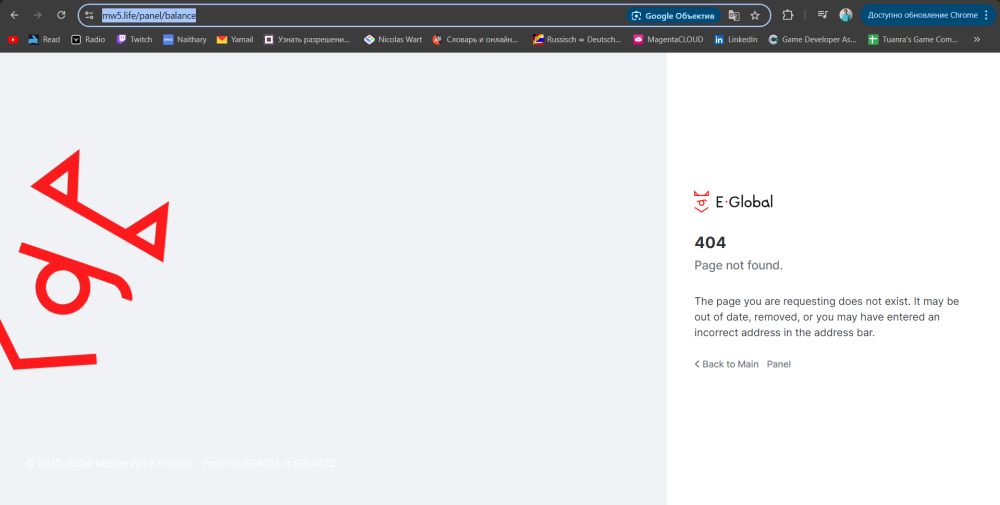Click the Back to Main link
Image resolution: width=1000 pixels, height=505 pixels.
(729, 364)
